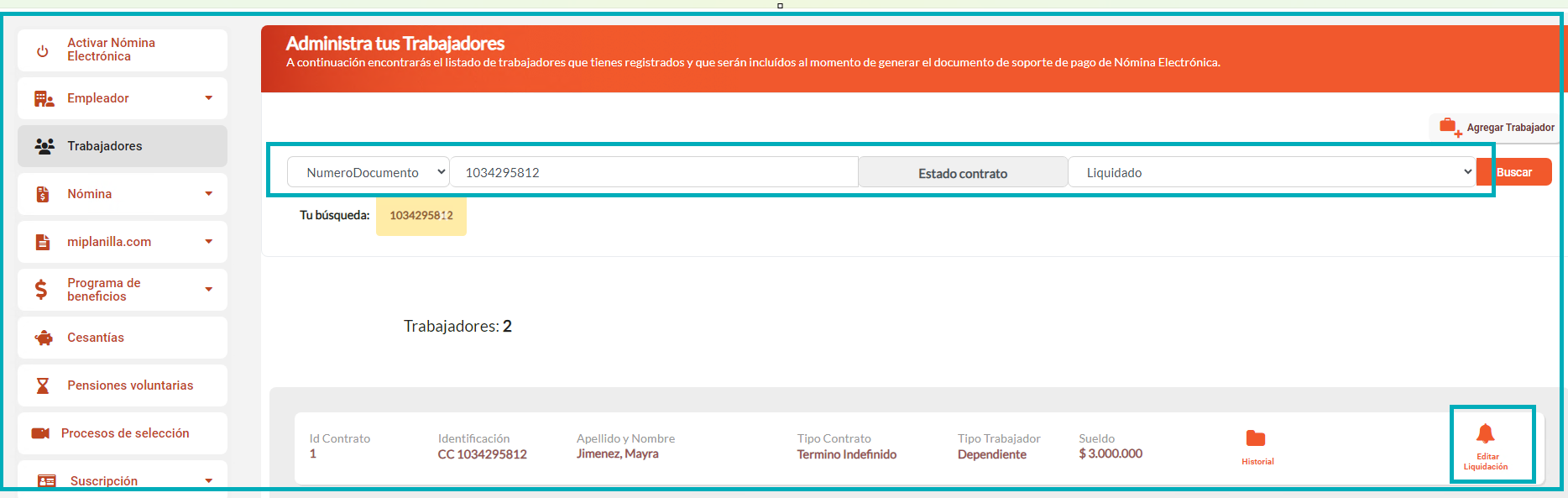Expand the Empleador menu arrow
The width and height of the screenshot is (1568, 498).
(x=209, y=98)
